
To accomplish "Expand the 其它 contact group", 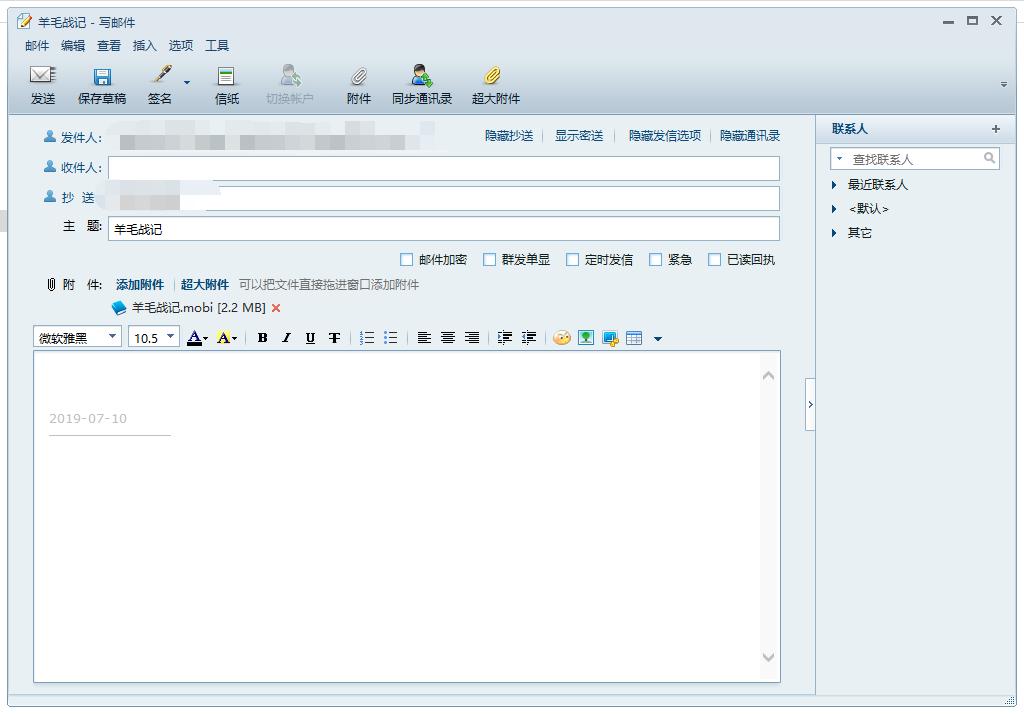I will (x=834, y=233).
